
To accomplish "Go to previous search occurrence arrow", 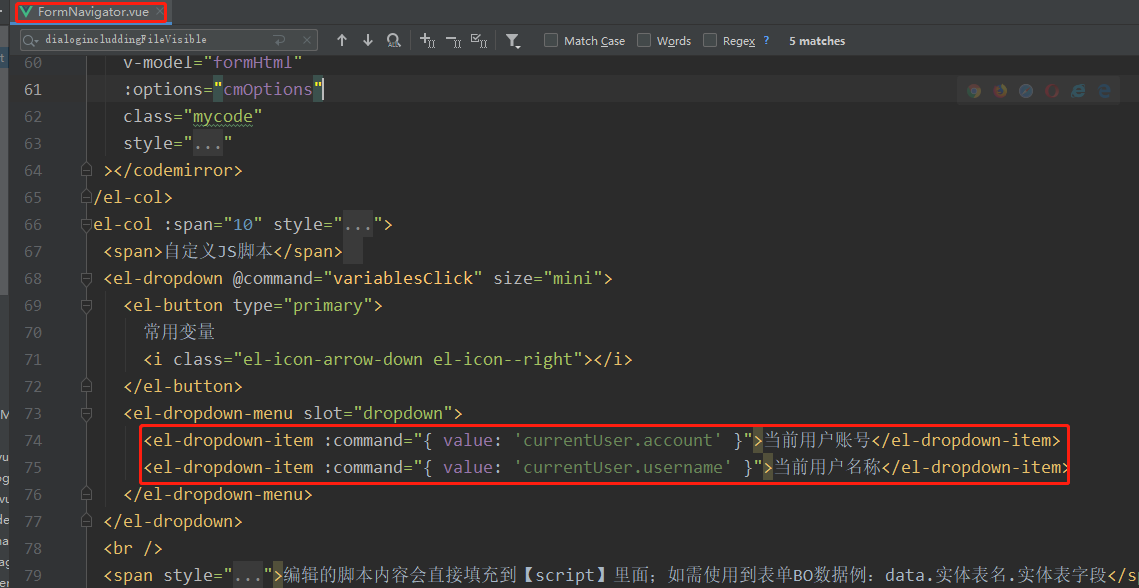I will click(x=342, y=41).
